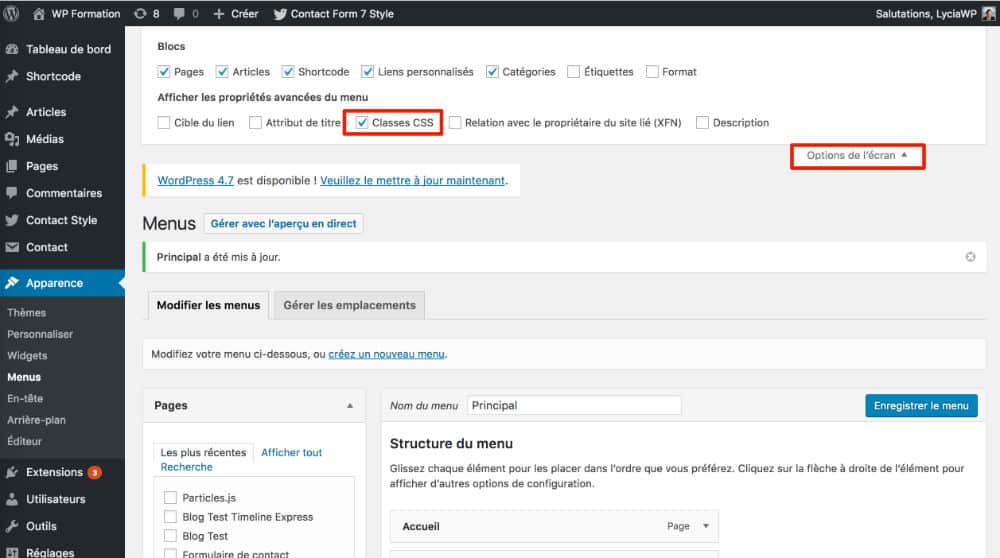Switch to Modifier les menus tab
This screenshot has width=1000, height=558.
coord(209,305)
